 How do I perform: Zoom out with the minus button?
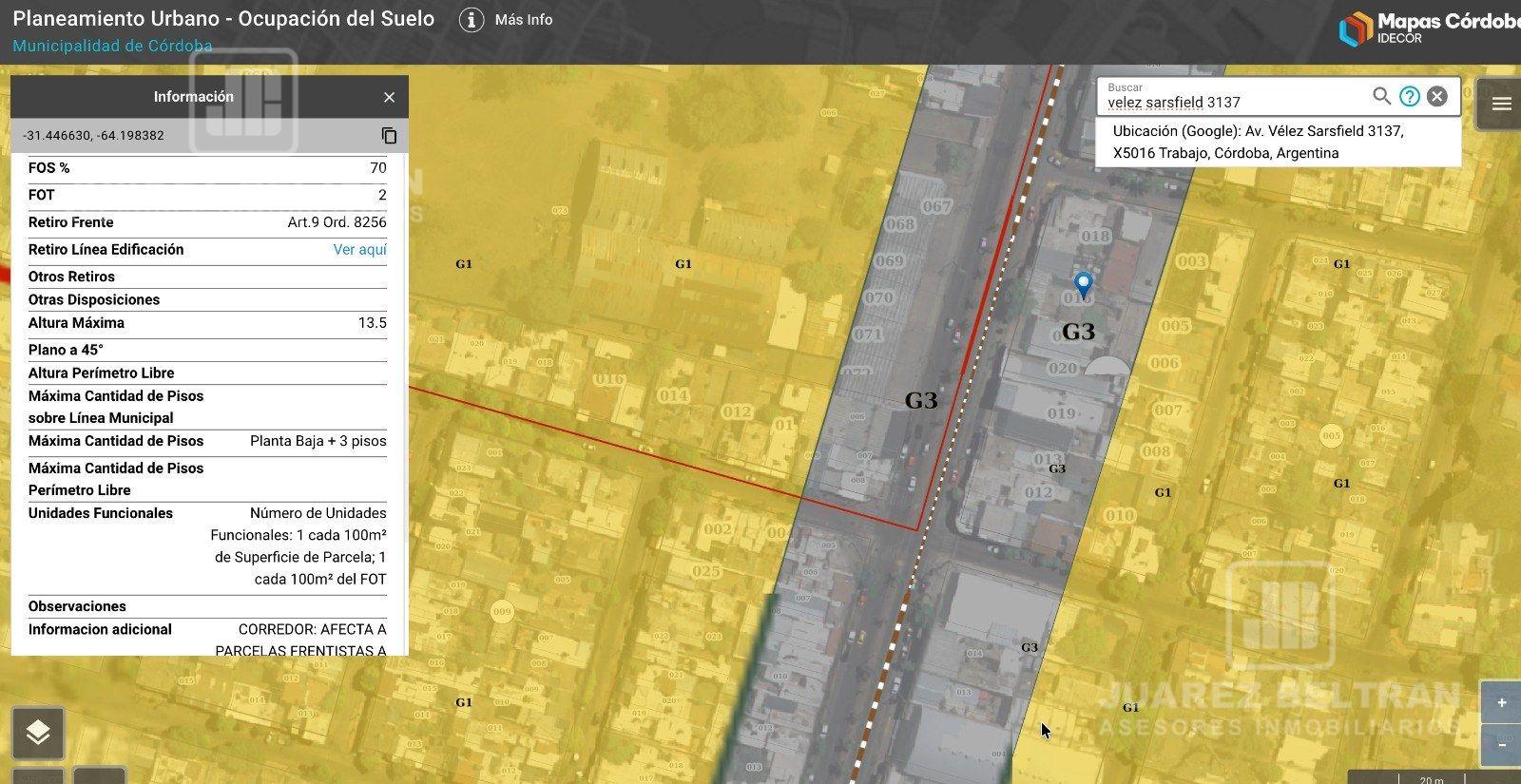click(x=1502, y=745)
